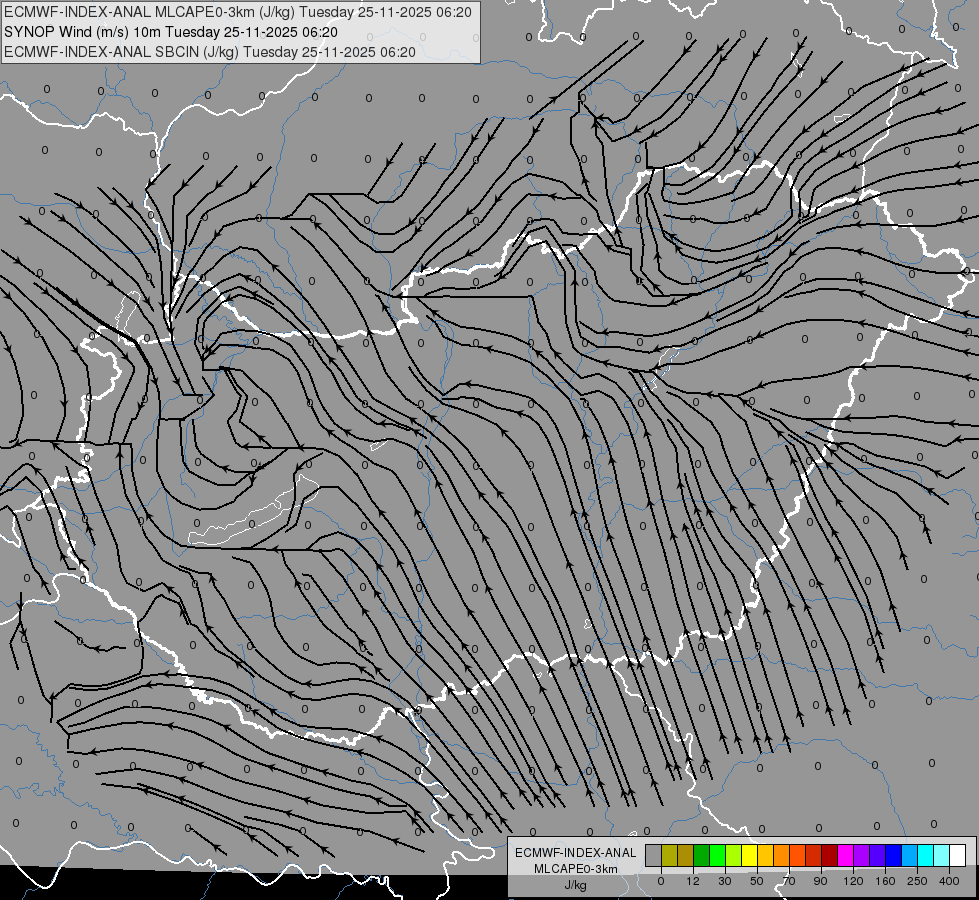Click the 'J/kg' unit label in the legend
The height and width of the screenshot is (900, 979).
[x=576, y=885]
